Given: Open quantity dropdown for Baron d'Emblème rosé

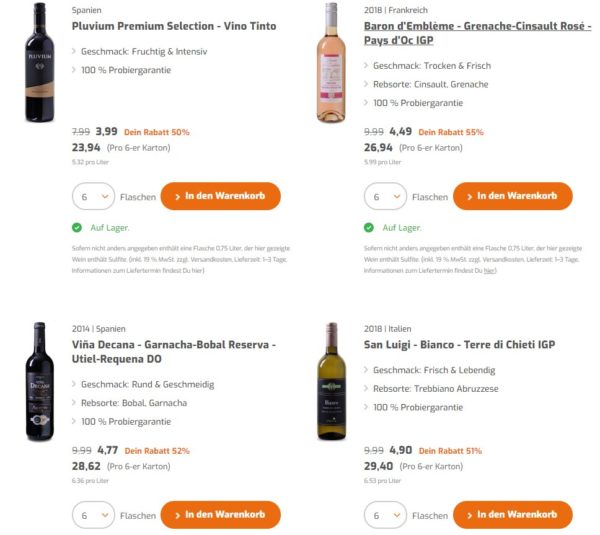Looking at the screenshot, I should 385,197.
